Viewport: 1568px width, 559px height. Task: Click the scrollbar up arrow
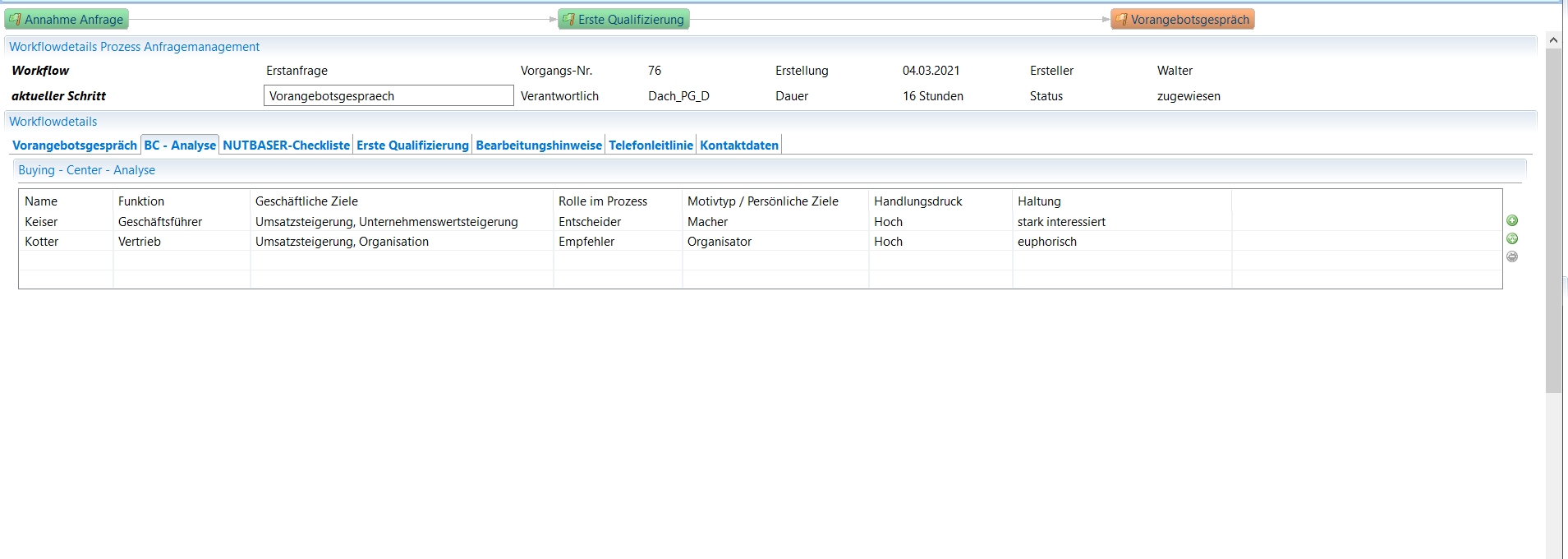(x=1553, y=39)
